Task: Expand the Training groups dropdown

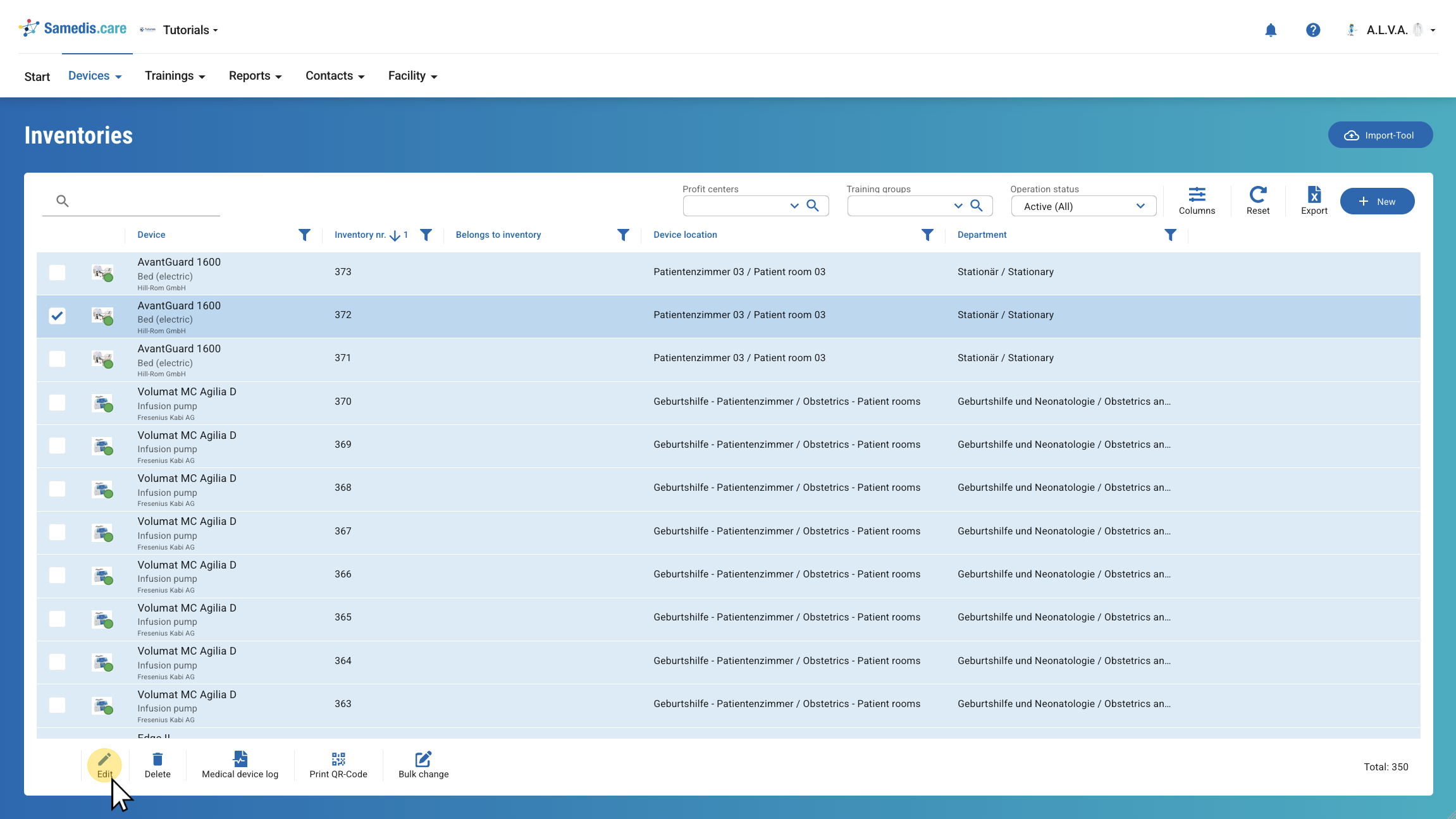Action: (x=958, y=206)
